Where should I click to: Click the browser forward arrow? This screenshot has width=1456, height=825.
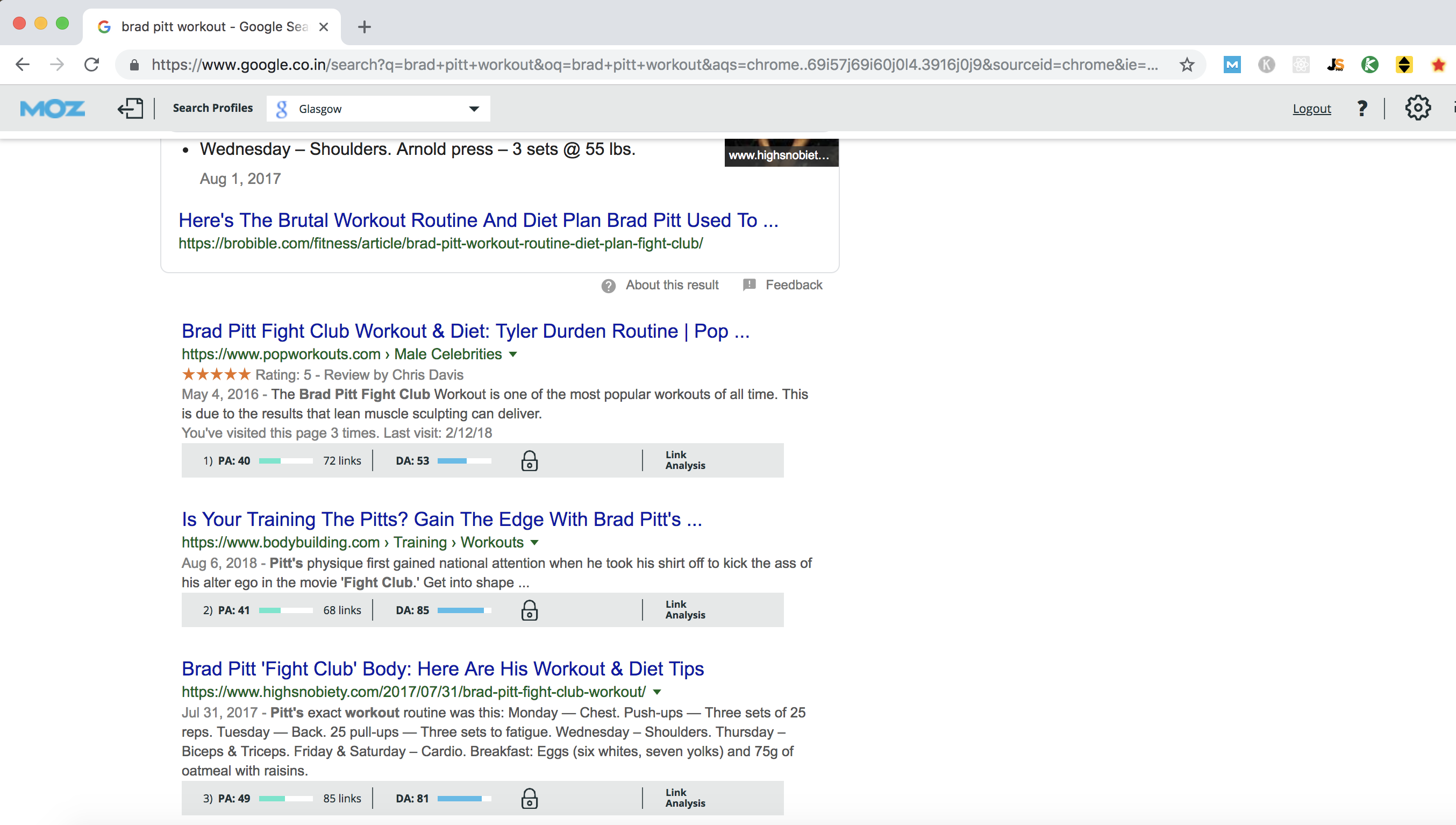click(x=56, y=65)
